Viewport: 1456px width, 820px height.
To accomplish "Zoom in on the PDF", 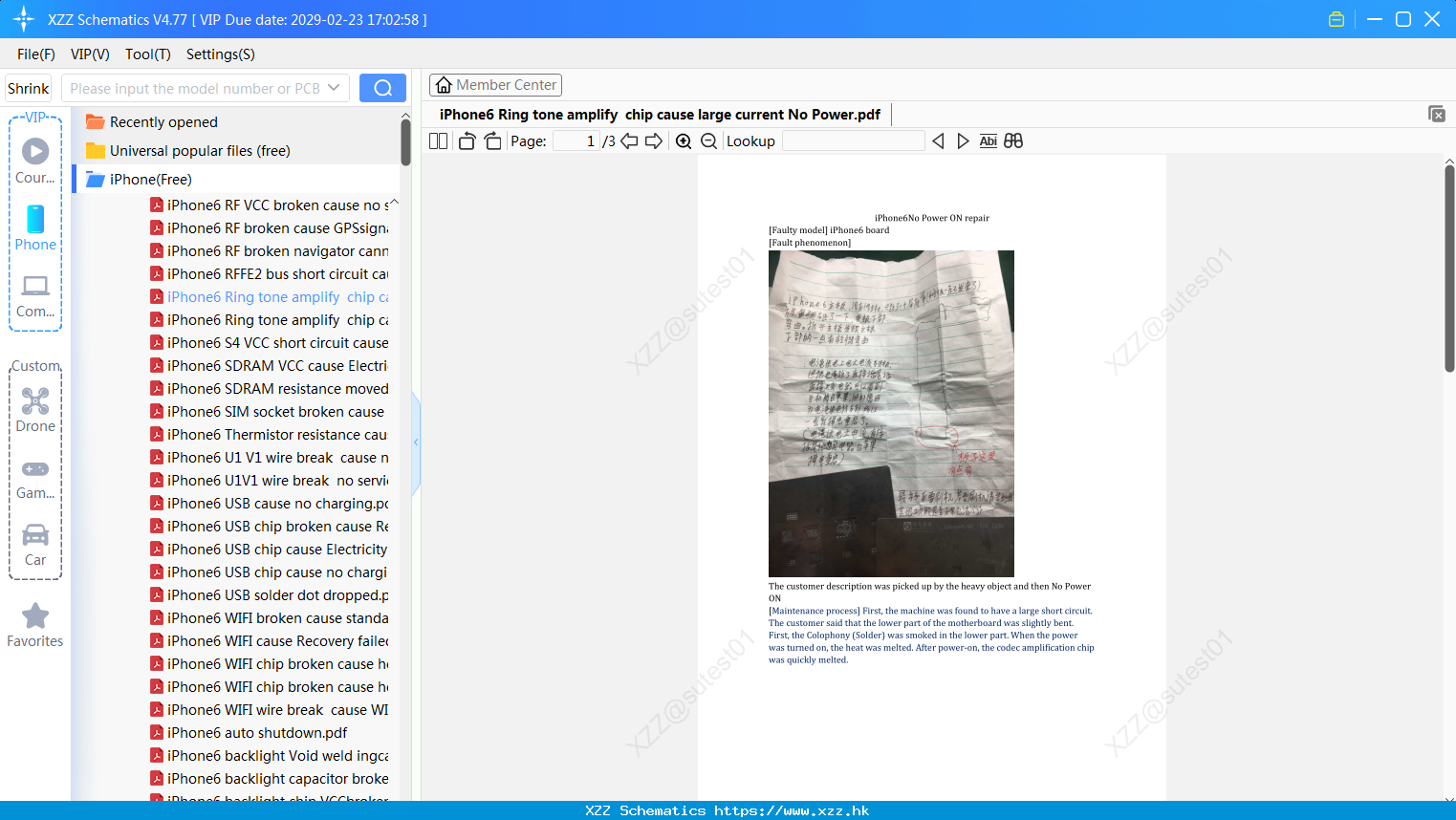I will click(684, 141).
